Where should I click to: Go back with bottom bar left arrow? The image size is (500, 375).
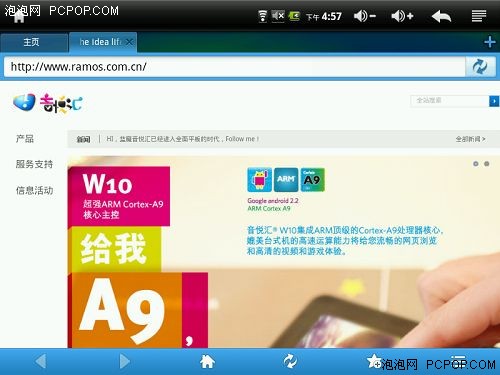point(41,361)
